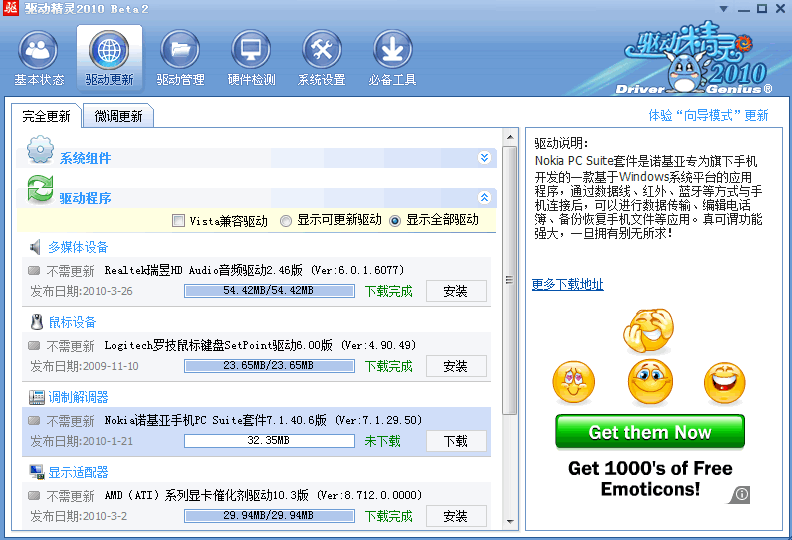
Task: Switch to 微调更新 tab
Action: [119, 116]
